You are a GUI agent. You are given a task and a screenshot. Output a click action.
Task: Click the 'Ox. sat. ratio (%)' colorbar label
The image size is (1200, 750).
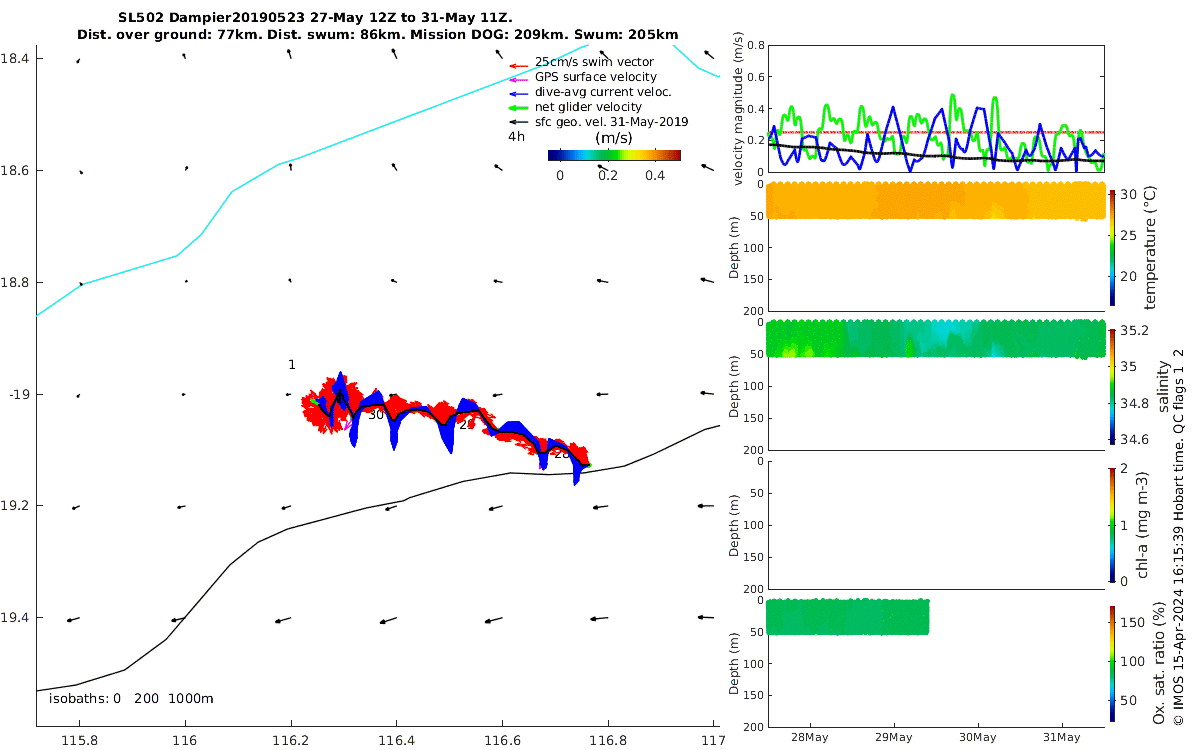pos(1159,664)
